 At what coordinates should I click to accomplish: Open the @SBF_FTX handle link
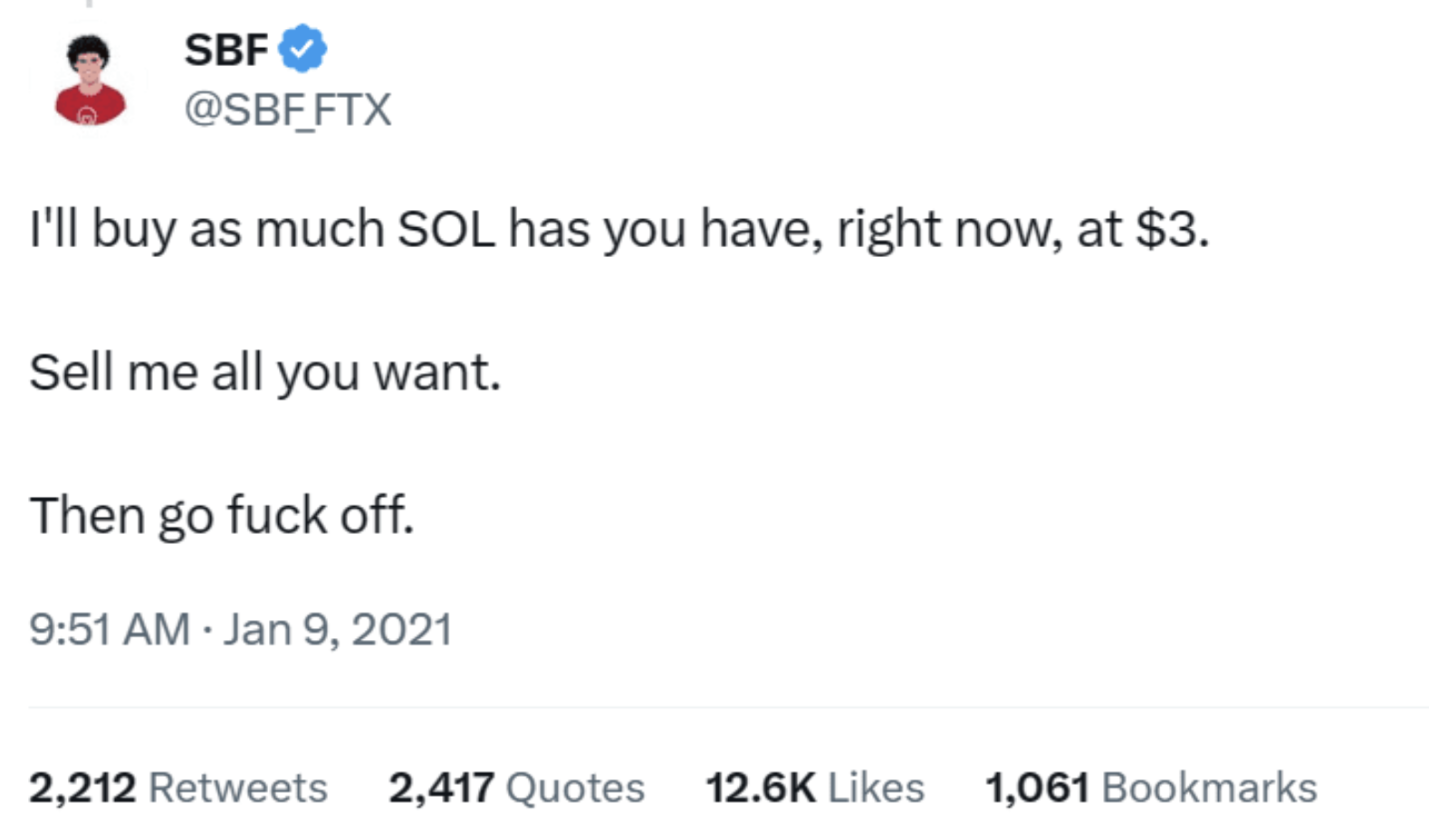coord(288,110)
